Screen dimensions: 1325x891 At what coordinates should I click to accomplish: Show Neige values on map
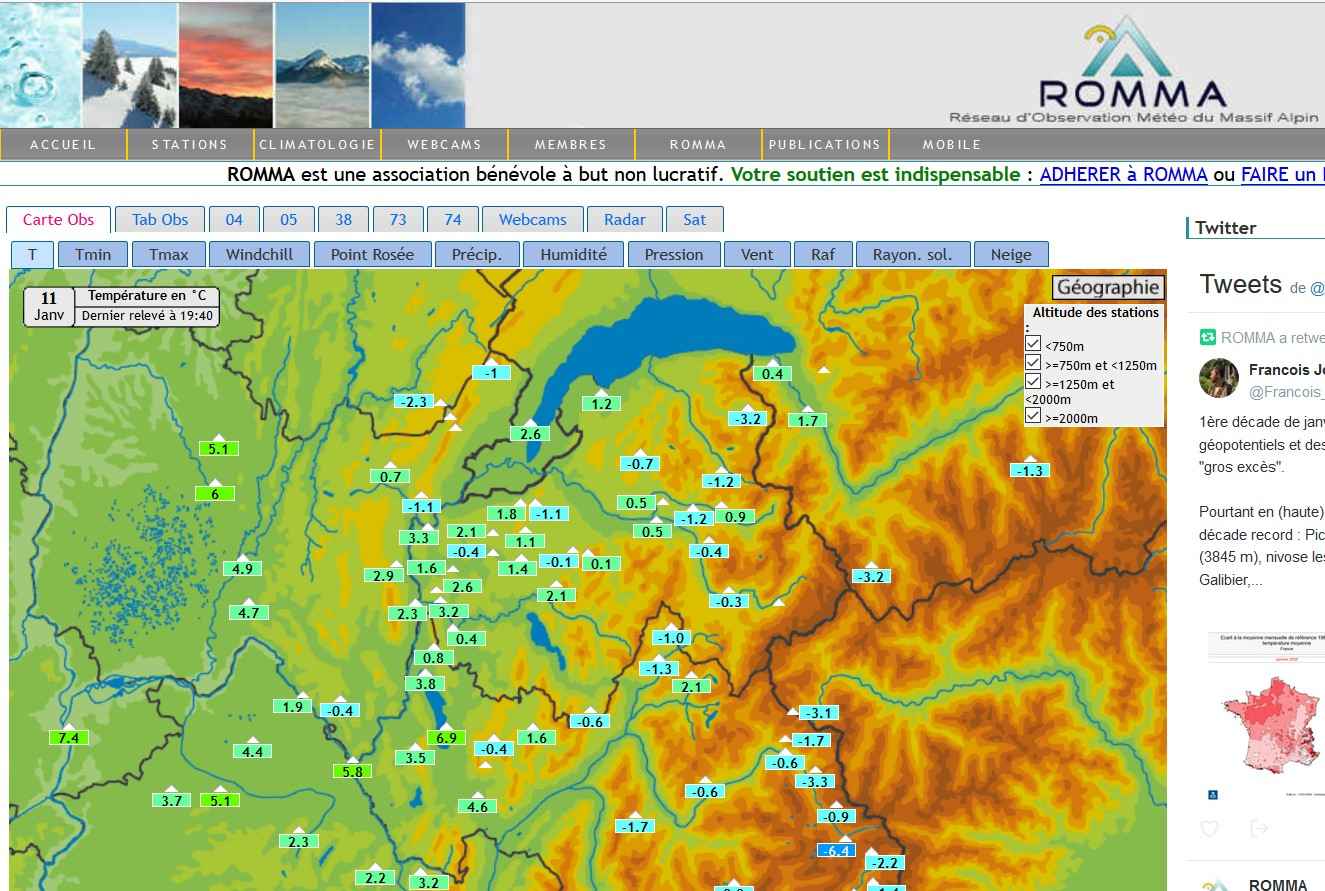1011,254
